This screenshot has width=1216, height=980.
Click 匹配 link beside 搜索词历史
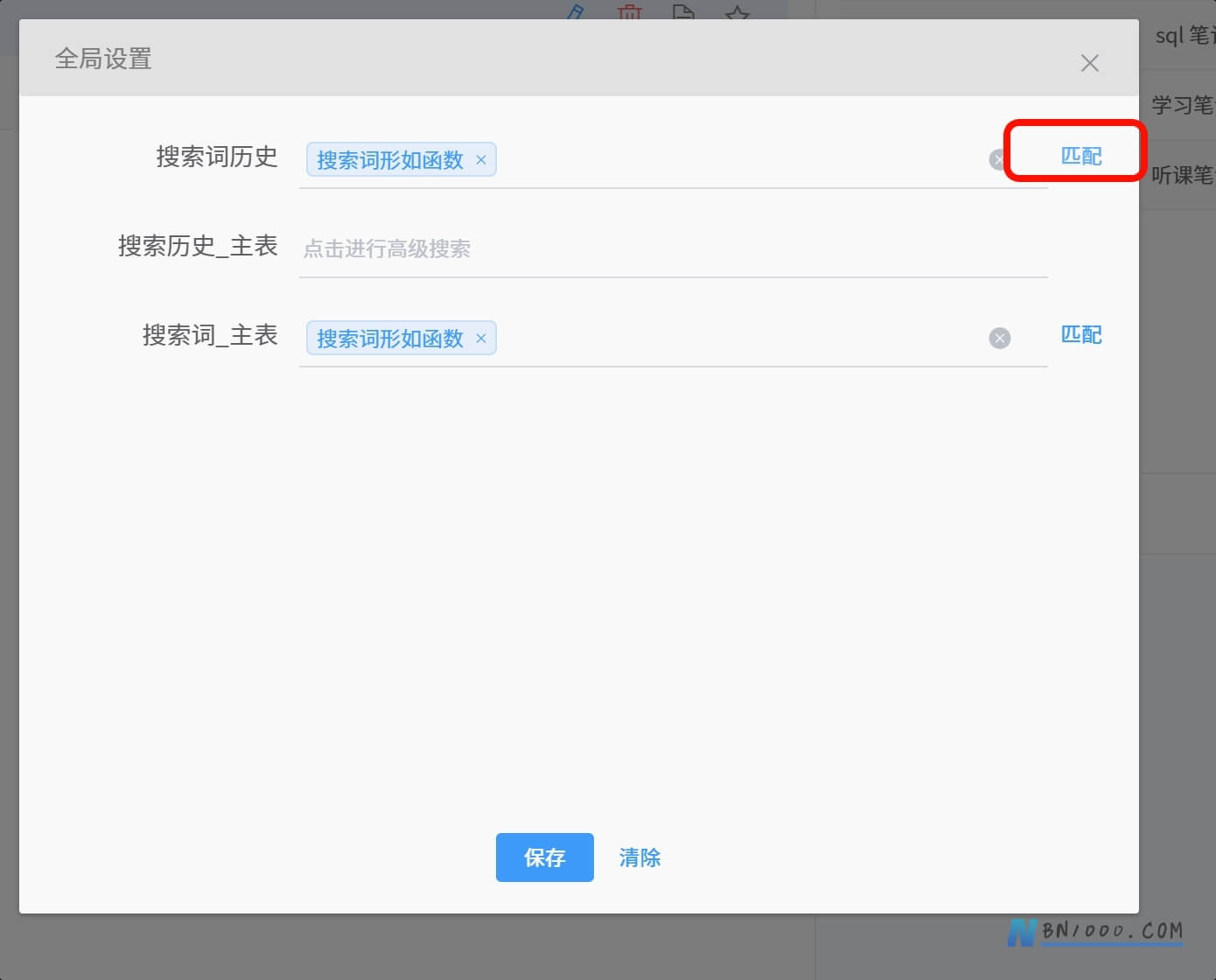tap(1081, 156)
